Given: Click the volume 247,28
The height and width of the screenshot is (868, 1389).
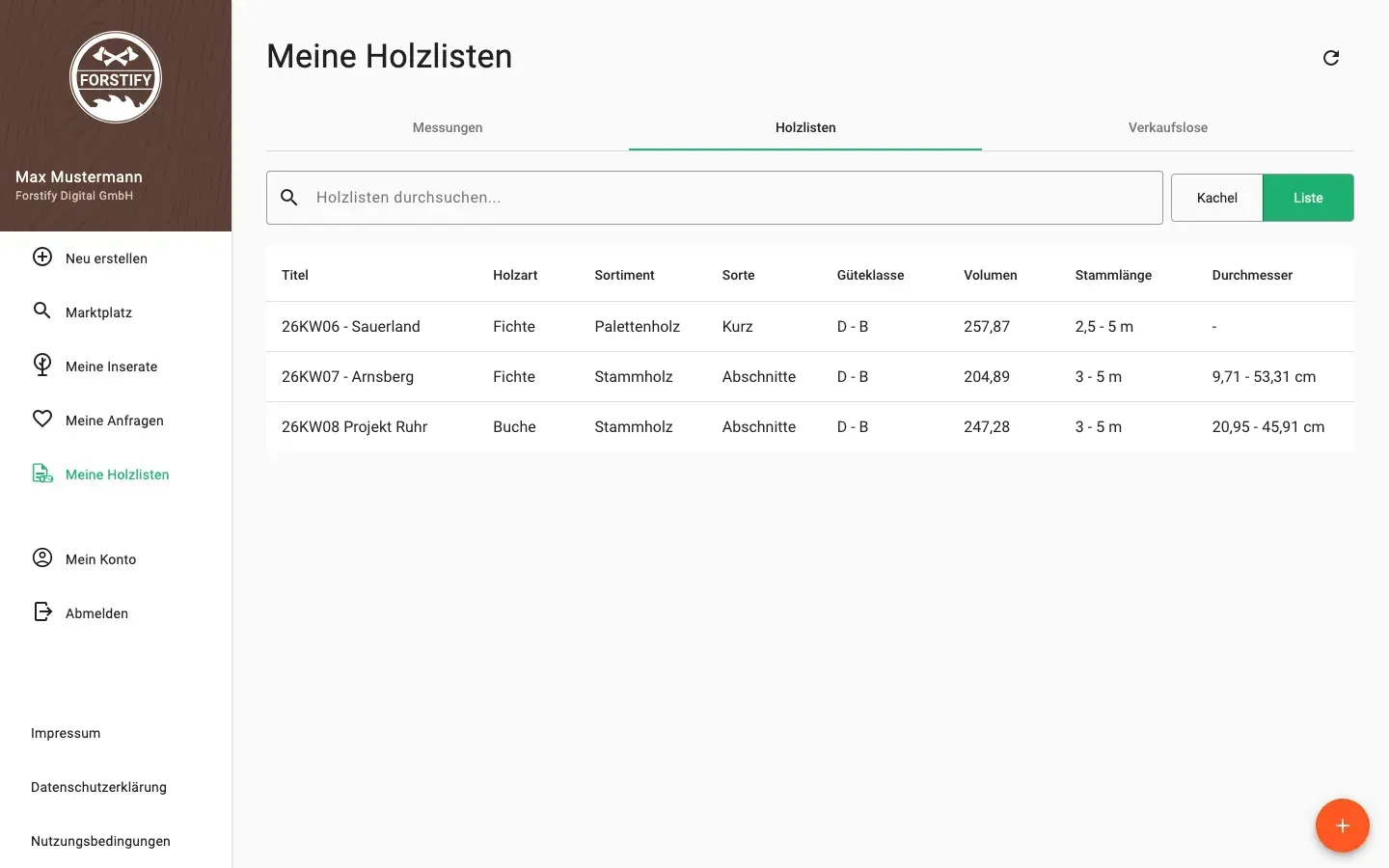Looking at the screenshot, I should [x=987, y=426].
